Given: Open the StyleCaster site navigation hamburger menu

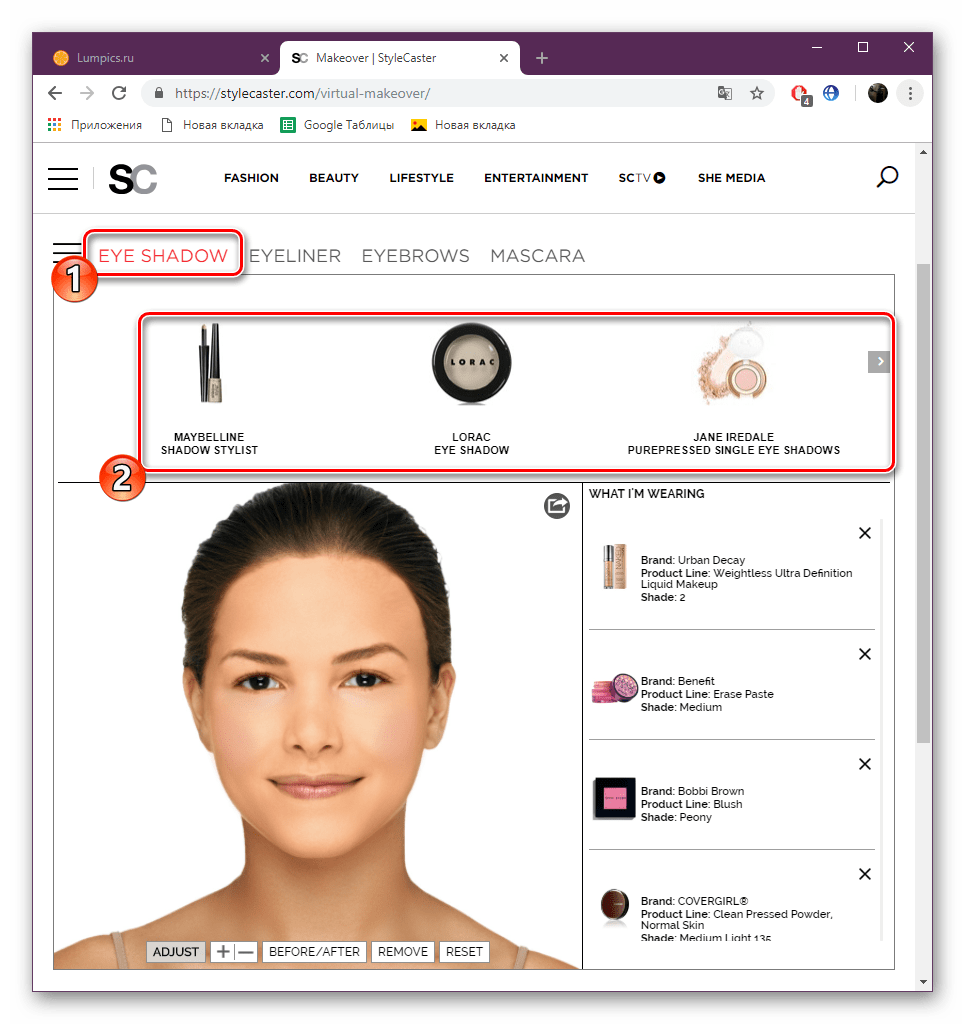Looking at the screenshot, I should pyautogui.click(x=62, y=178).
